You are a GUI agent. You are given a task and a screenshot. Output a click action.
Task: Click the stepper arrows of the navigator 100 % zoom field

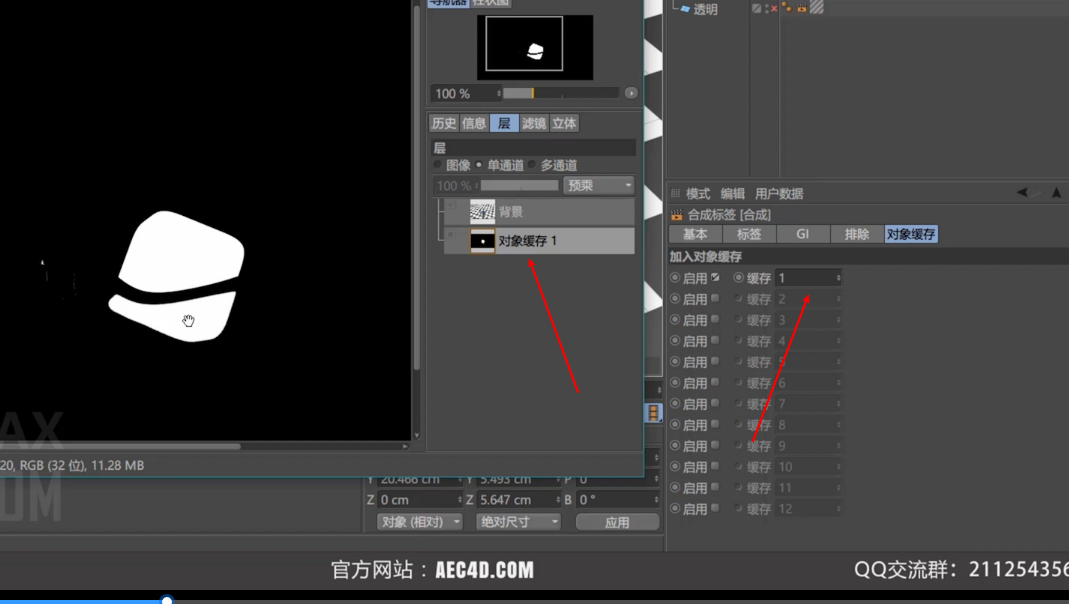click(x=499, y=93)
